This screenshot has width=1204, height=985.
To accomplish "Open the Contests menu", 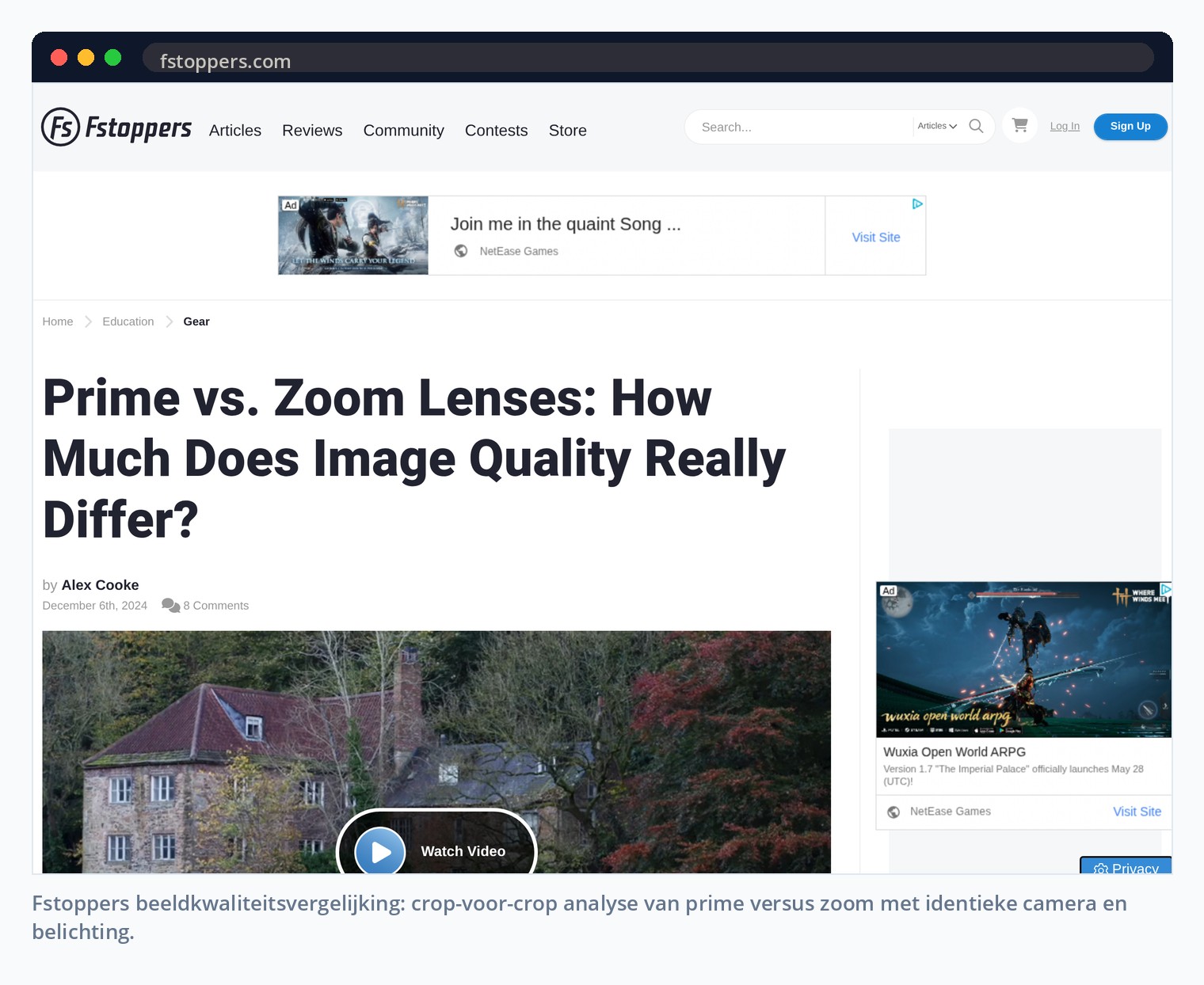I will (x=496, y=131).
